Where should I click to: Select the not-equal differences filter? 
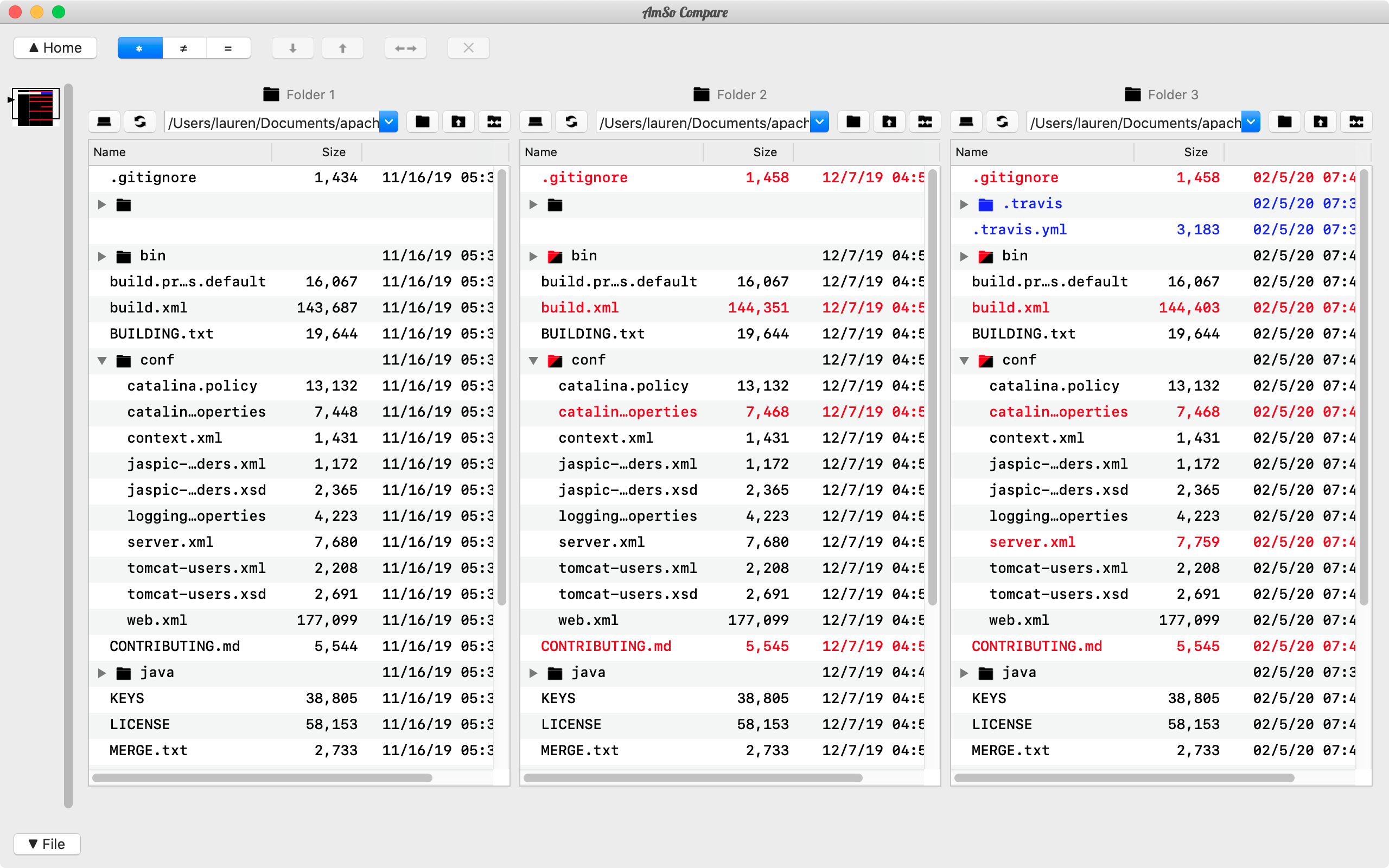[184, 48]
